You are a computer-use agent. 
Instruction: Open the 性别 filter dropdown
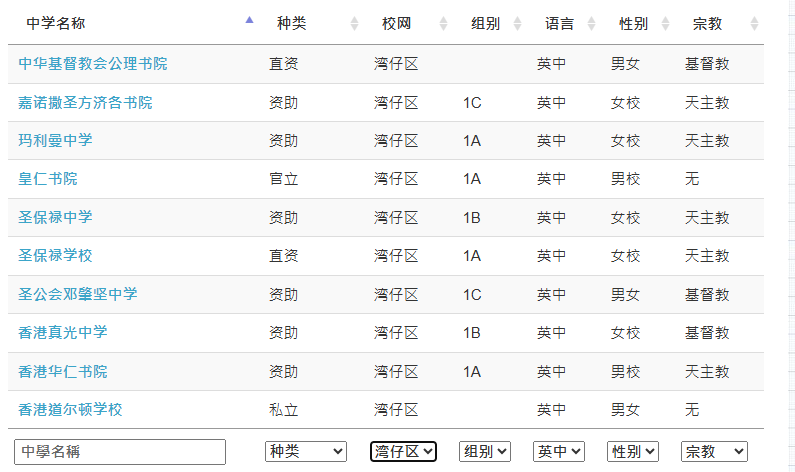point(633,451)
